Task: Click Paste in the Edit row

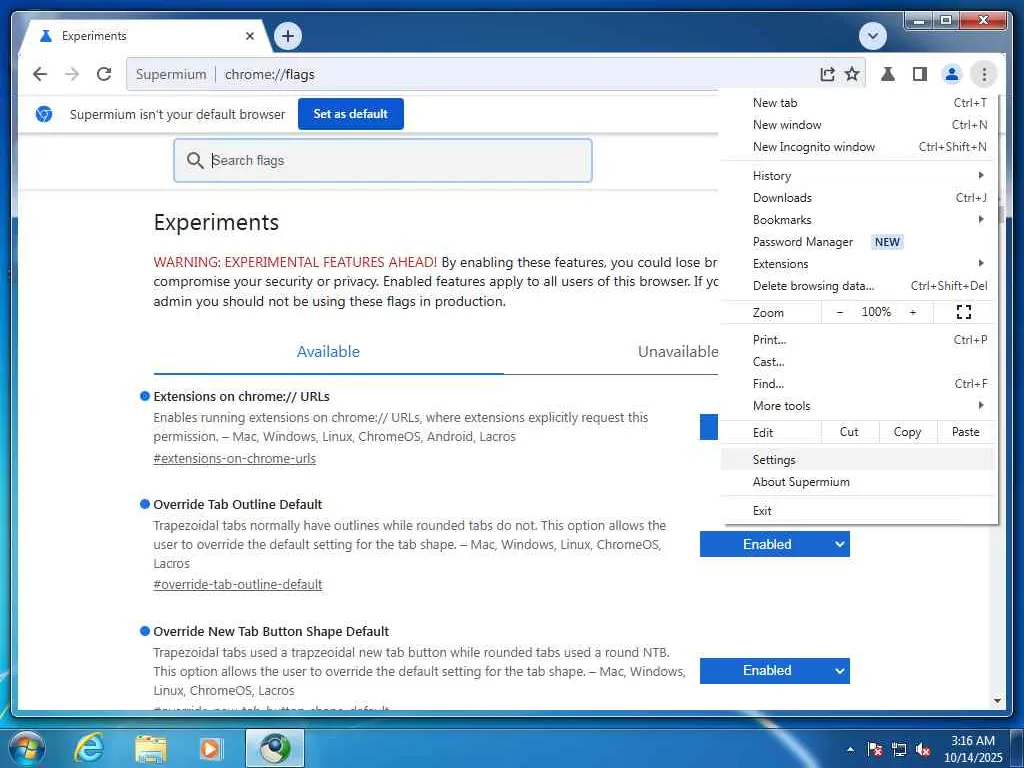Action: coord(965,432)
